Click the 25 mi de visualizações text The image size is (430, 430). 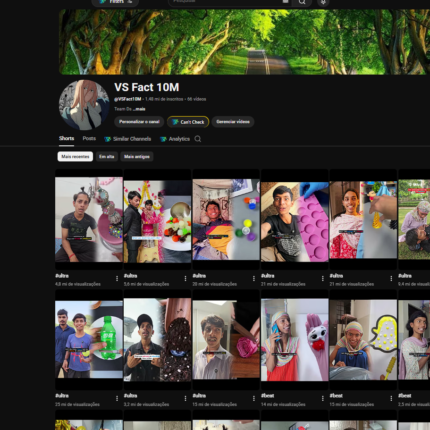tap(77, 404)
